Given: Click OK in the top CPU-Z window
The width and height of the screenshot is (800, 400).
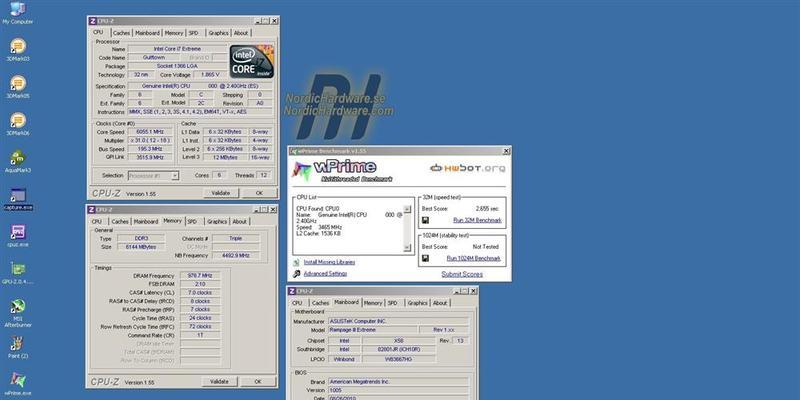Looking at the screenshot, I should coord(259,193).
